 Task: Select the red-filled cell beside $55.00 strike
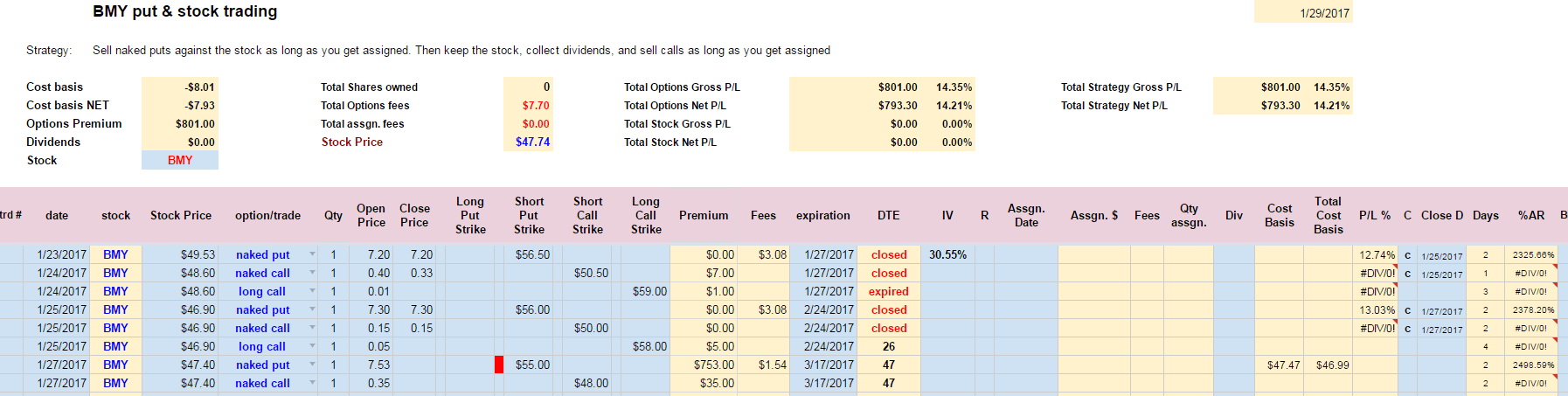pos(499,365)
